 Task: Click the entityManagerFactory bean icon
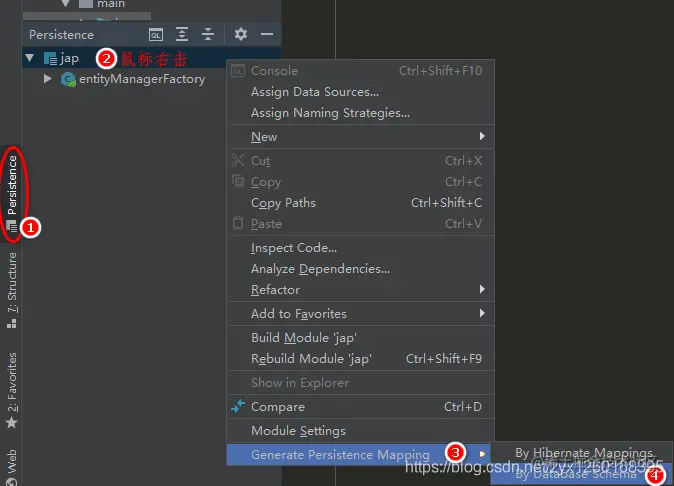pyautogui.click(x=68, y=79)
